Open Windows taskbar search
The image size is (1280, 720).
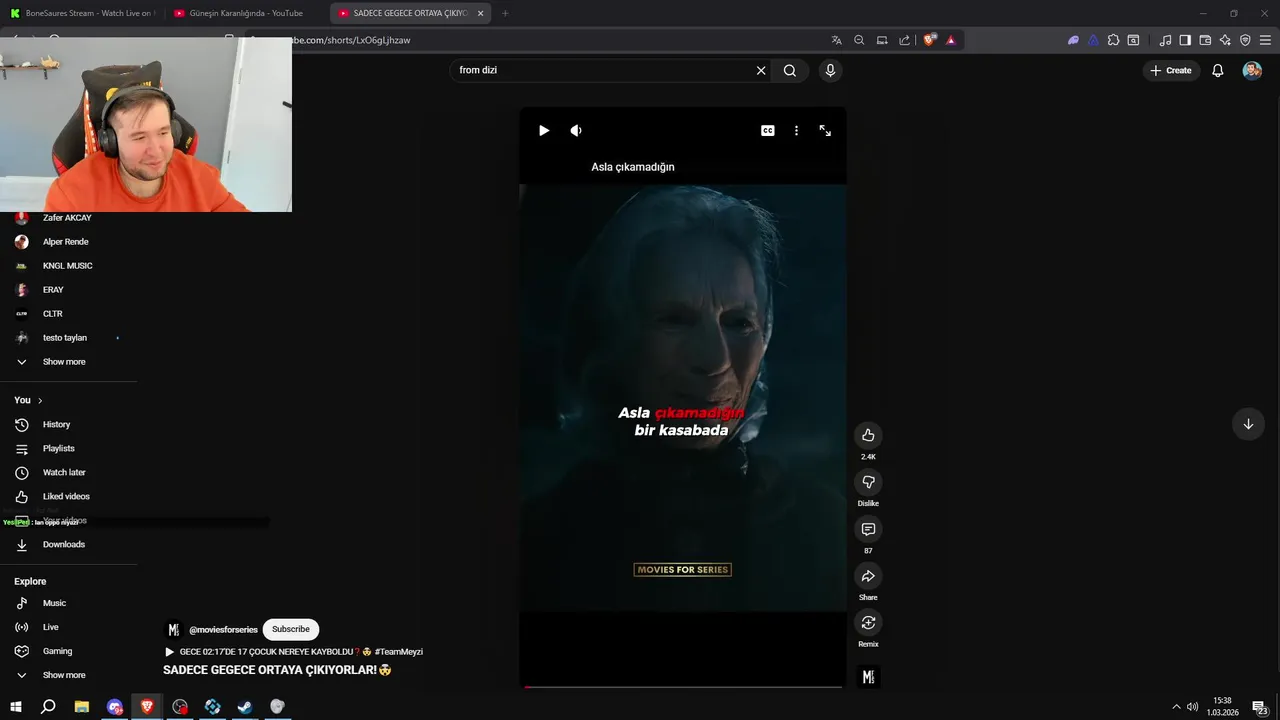pyautogui.click(x=48, y=706)
